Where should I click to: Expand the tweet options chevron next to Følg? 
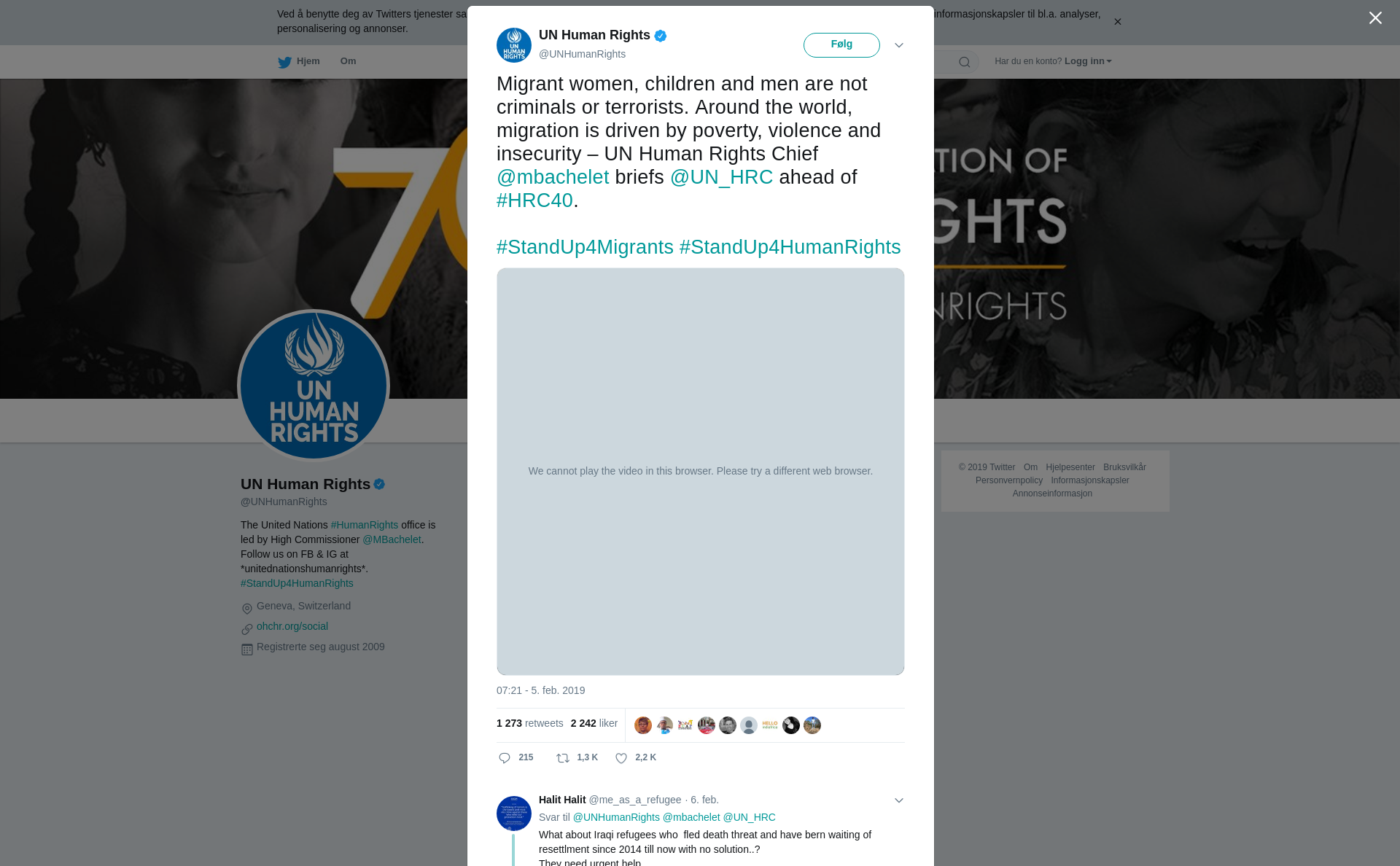click(899, 45)
